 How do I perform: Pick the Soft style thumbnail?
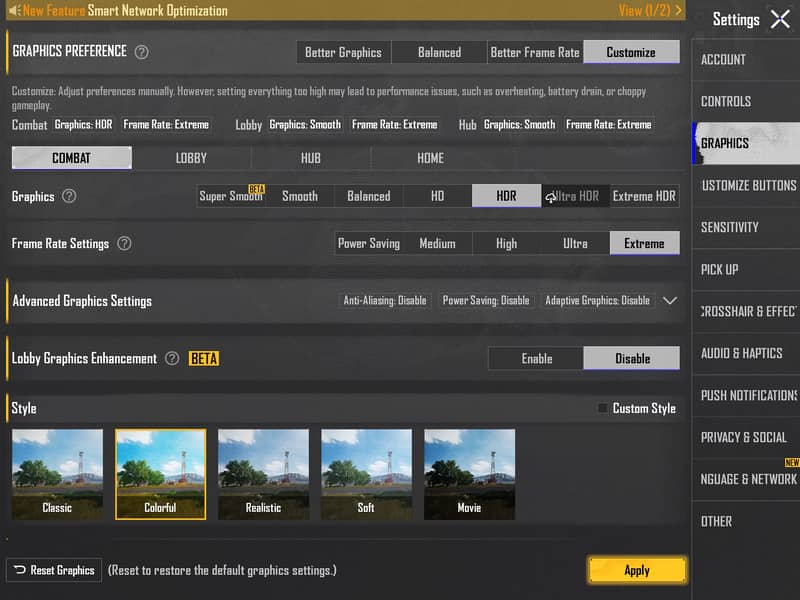pos(366,474)
